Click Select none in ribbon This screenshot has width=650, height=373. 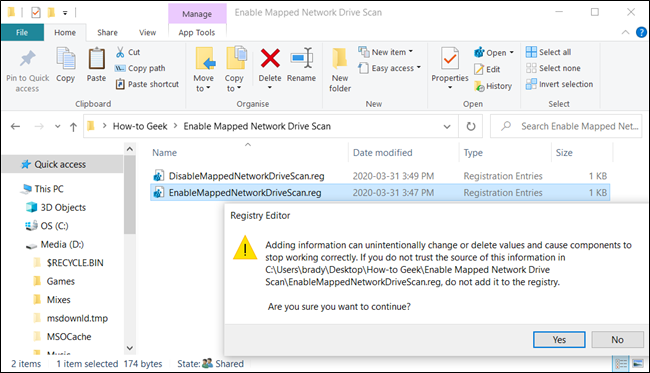tap(553, 68)
